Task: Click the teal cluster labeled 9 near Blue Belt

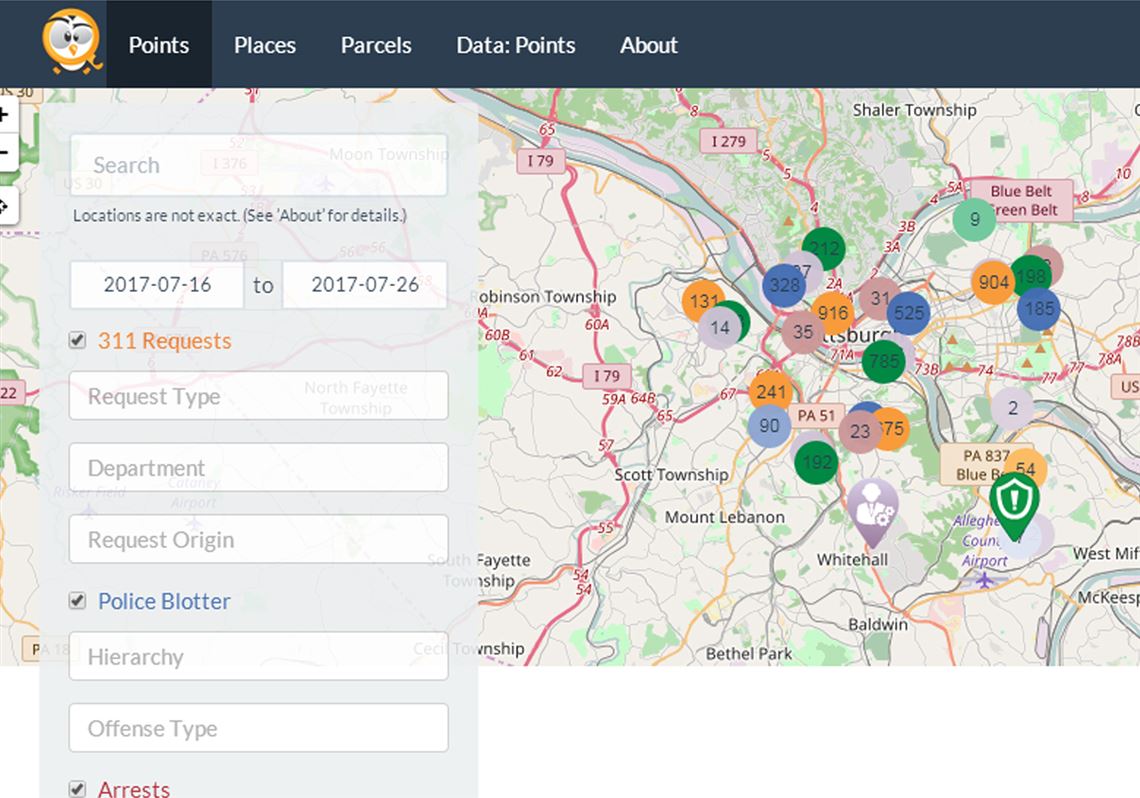Action: tap(973, 218)
